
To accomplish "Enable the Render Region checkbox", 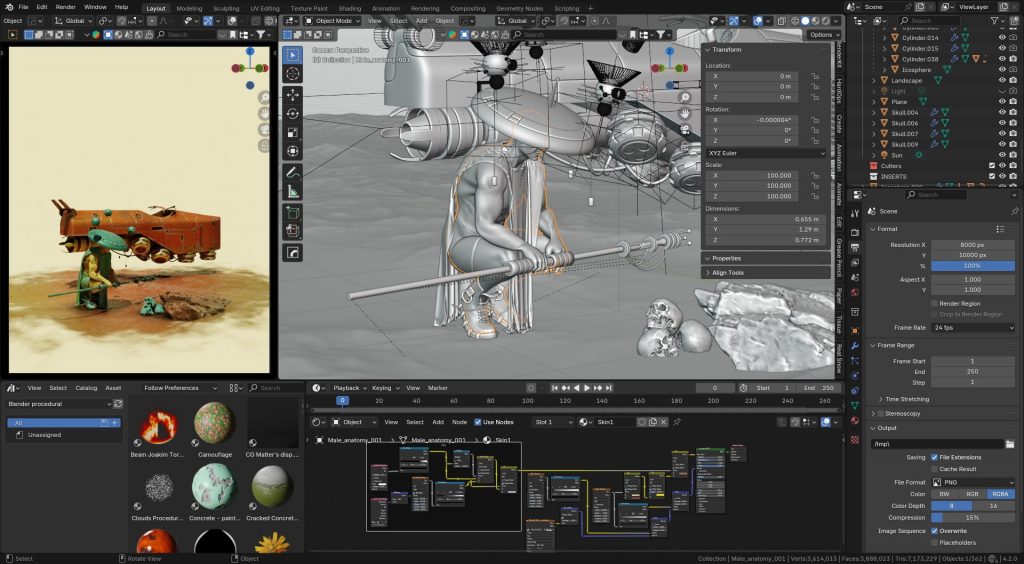I will click(935, 303).
